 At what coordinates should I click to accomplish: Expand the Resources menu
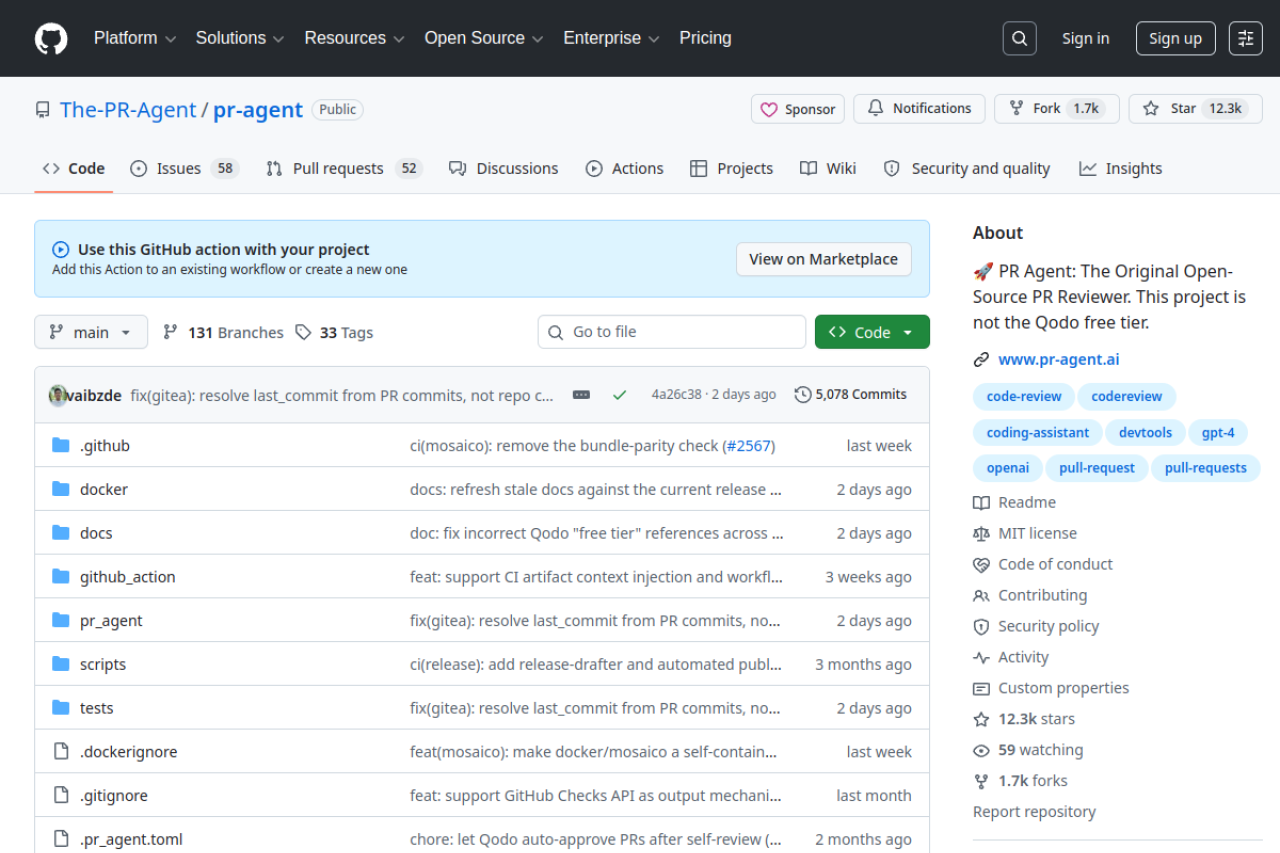tap(354, 38)
